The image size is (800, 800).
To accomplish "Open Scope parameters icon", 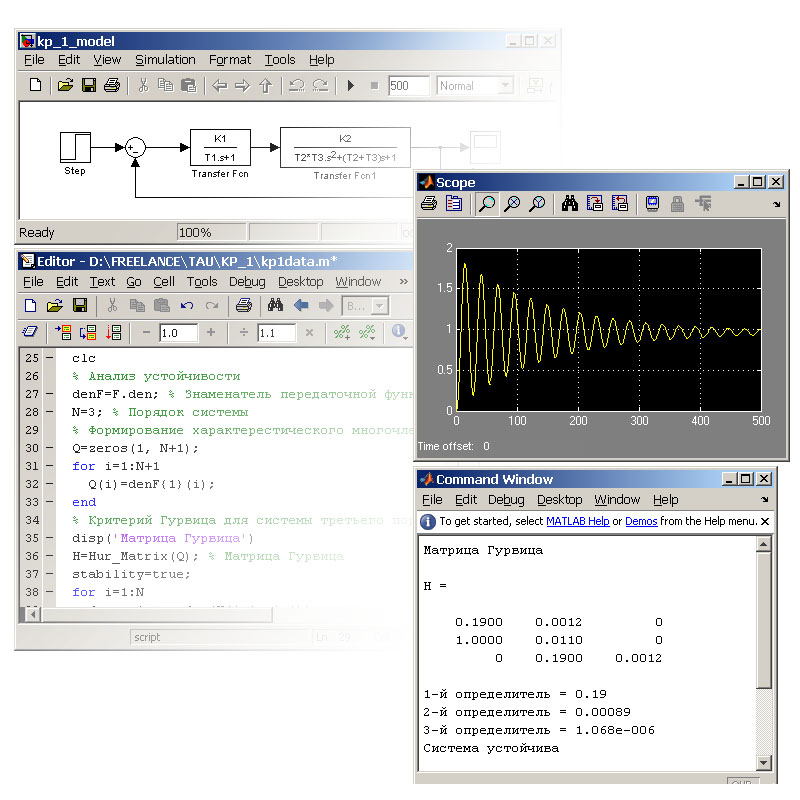I will [454, 204].
